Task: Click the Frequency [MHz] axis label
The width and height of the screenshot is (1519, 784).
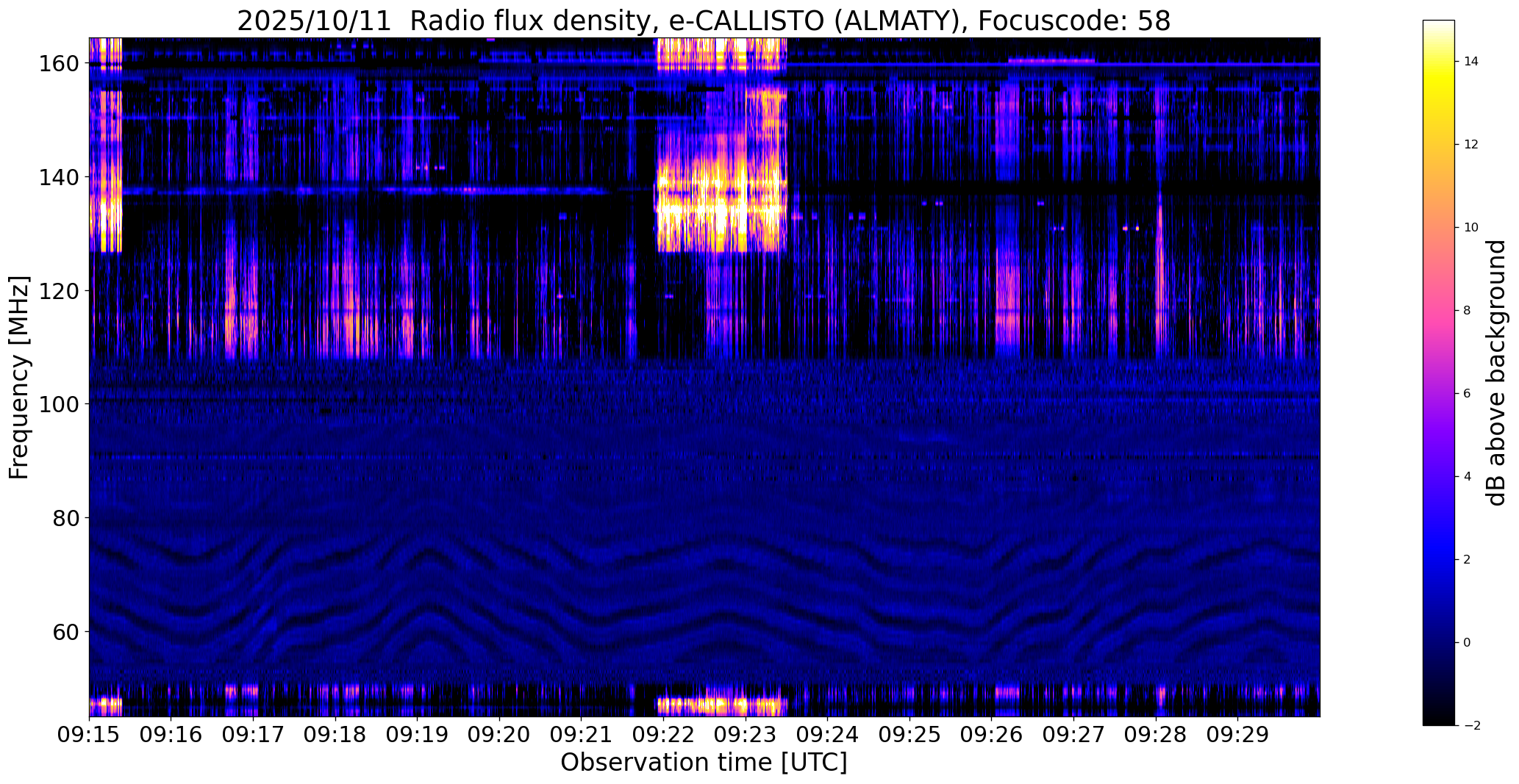Action: point(19,378)
